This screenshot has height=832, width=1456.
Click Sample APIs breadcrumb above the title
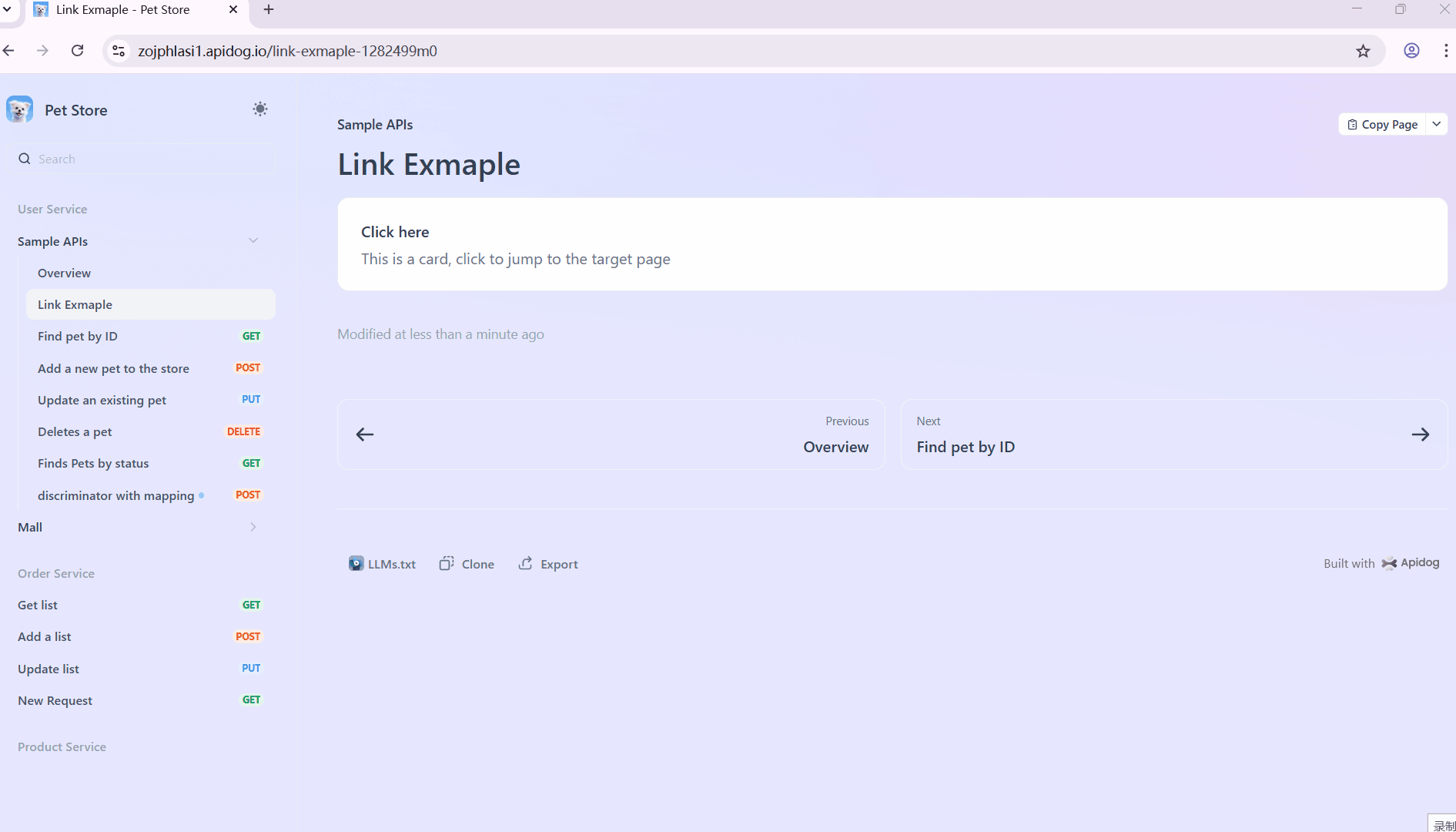click(375, 124)
